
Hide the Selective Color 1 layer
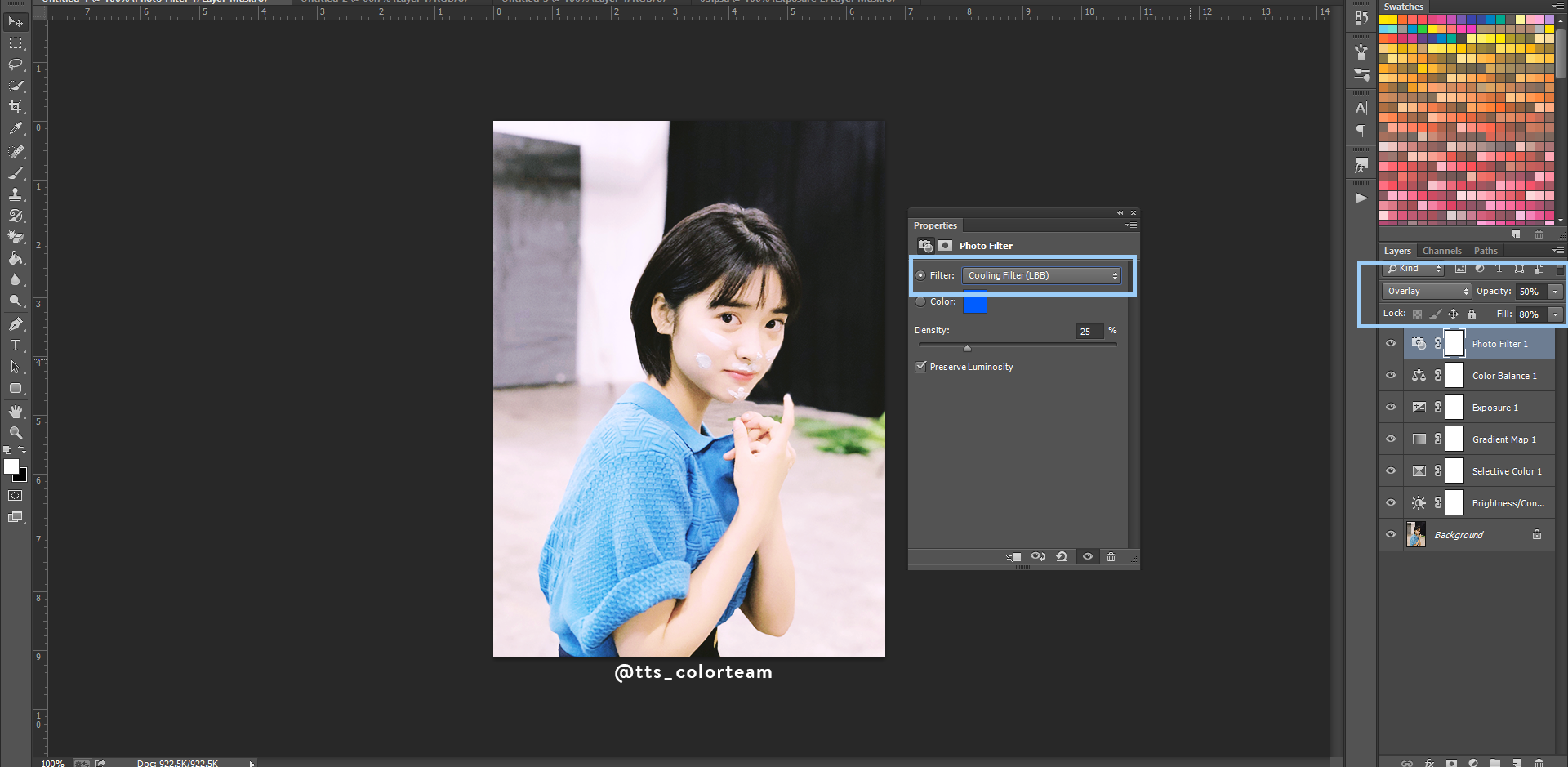[1391, 471]
